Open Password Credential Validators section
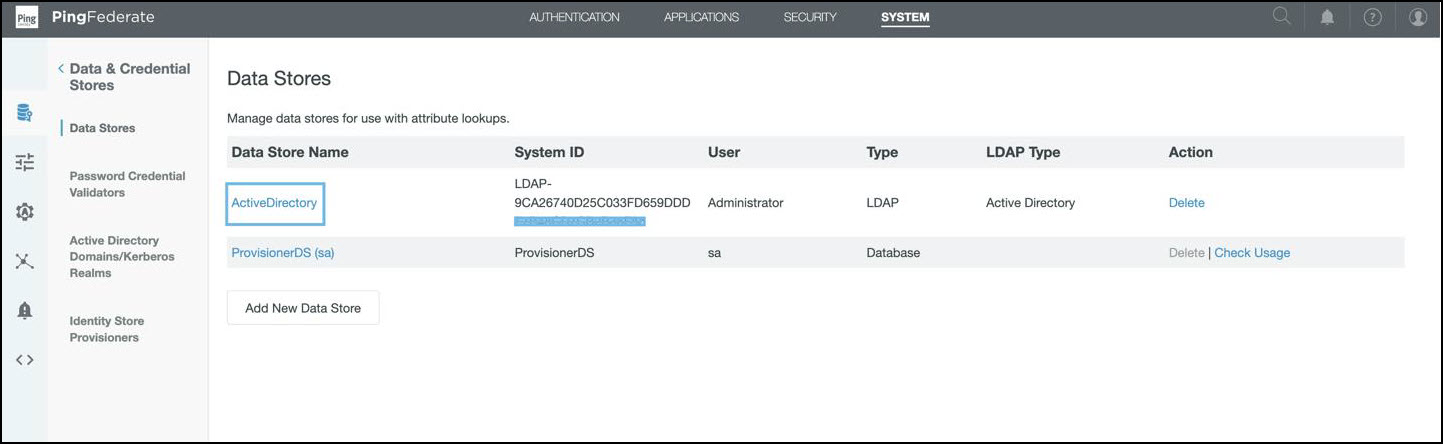 (x=127, y=184)
